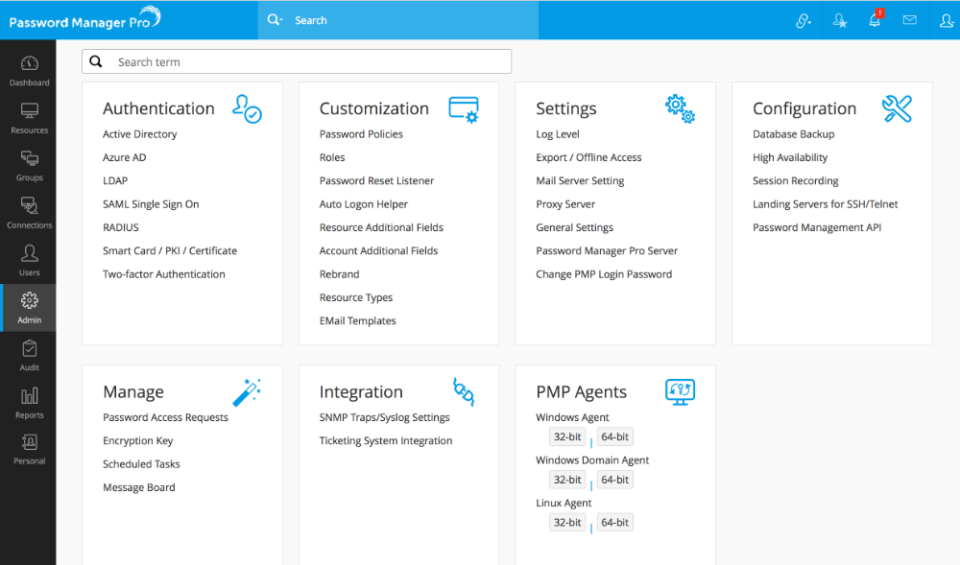Open the Rebrand option
This screenshot has width=960, height=565.
339,274
